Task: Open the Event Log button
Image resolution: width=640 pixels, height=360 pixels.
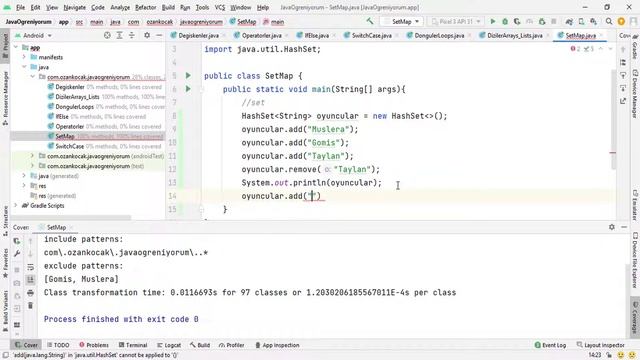Action: tap(550, 345)
